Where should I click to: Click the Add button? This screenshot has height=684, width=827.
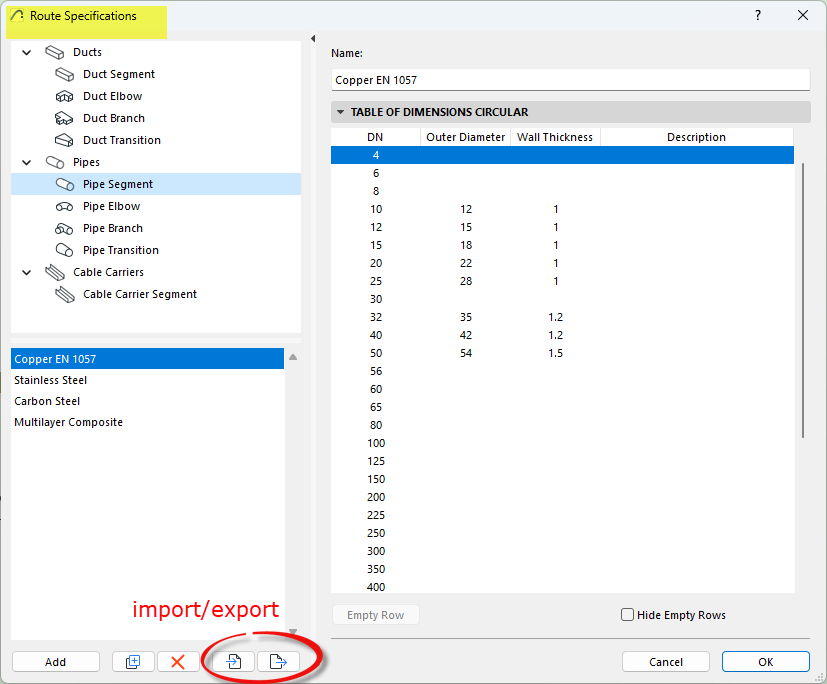pos(56,661)
